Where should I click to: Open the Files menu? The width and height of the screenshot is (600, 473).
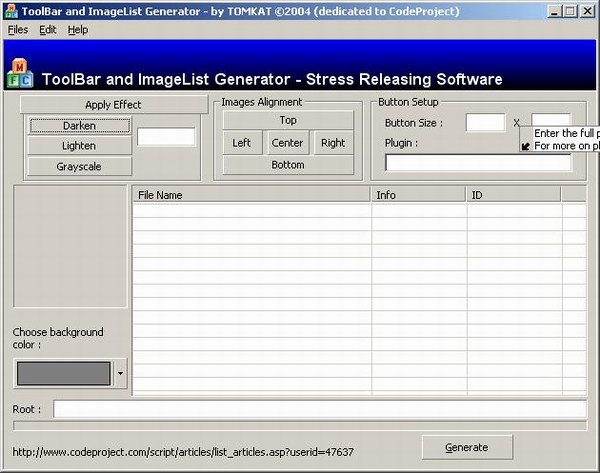pyautogui.click(x=18, y=29)
